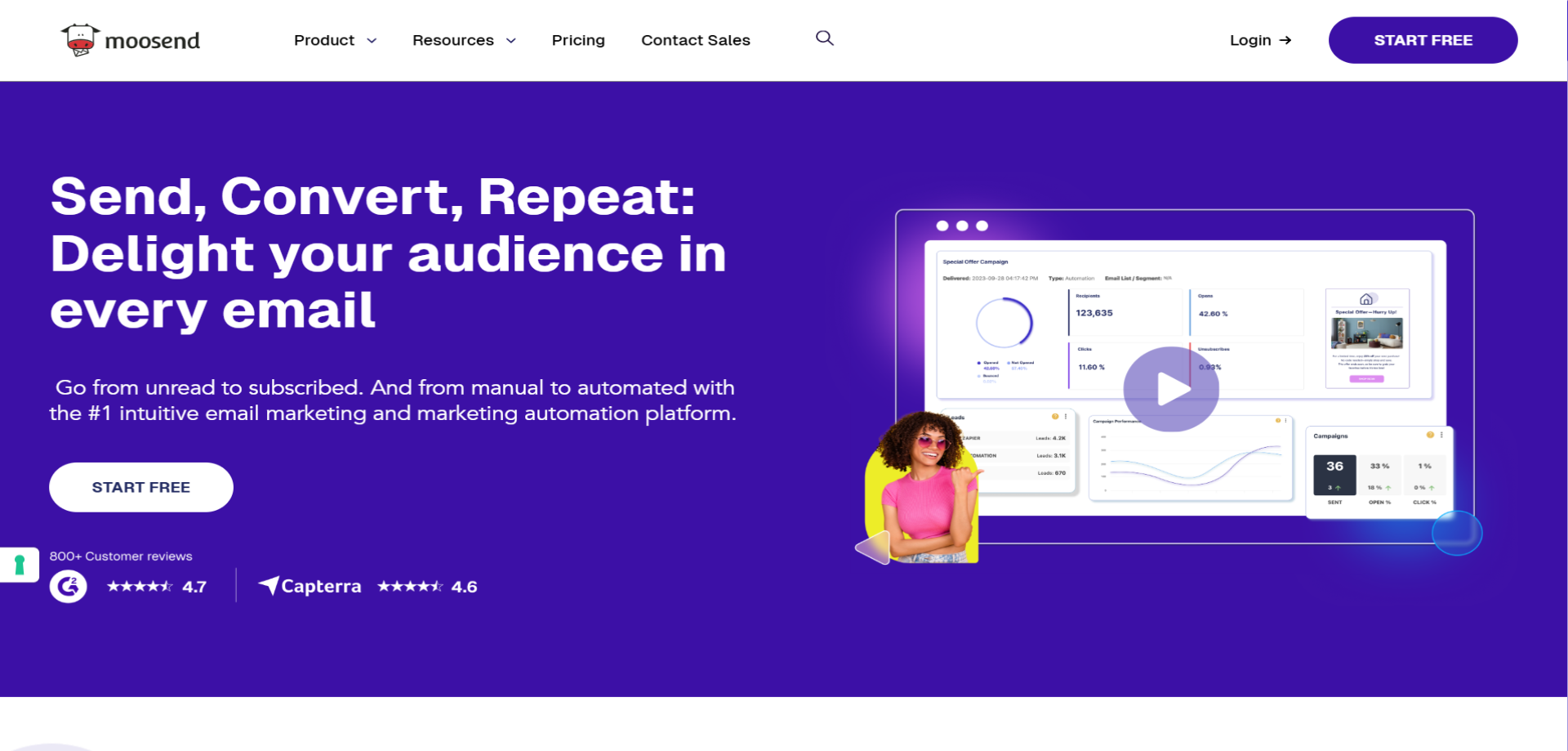Click the '800+ Customer reviews' text
1568x751 pixels.
[121, 557]
